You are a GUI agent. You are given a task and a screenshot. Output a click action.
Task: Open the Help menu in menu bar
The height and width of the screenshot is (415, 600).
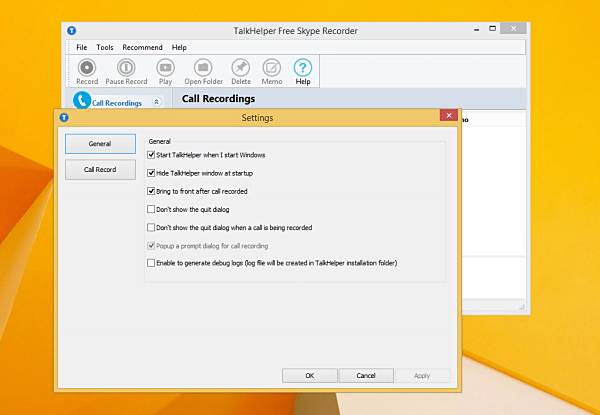[179, 47]
